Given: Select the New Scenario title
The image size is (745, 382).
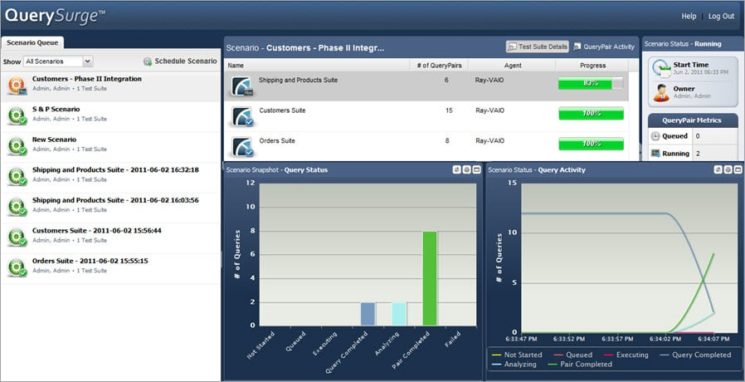Looking at the screenshot, I should [54, 140].
